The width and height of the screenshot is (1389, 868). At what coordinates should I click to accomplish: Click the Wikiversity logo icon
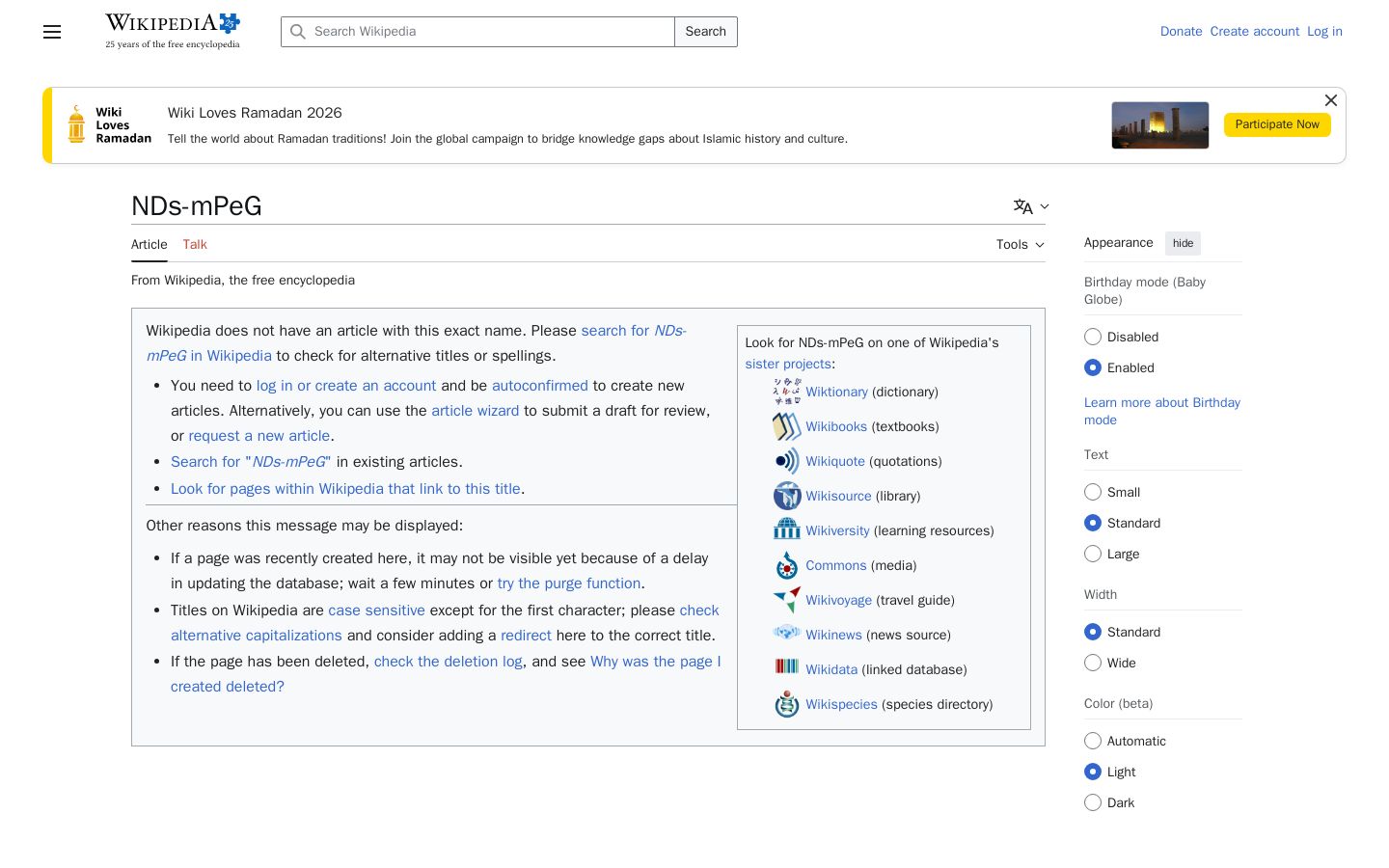pos(787,530)
